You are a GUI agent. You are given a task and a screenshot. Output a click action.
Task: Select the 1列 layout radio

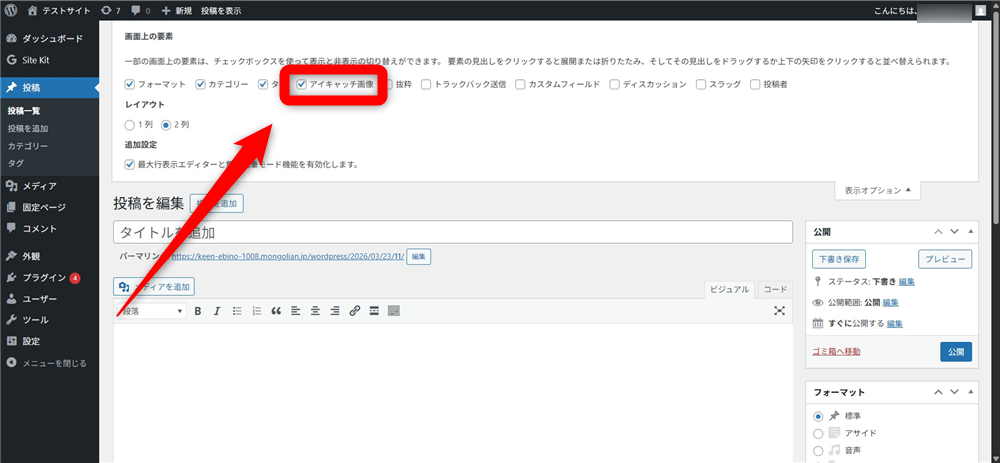coord(129,125)
